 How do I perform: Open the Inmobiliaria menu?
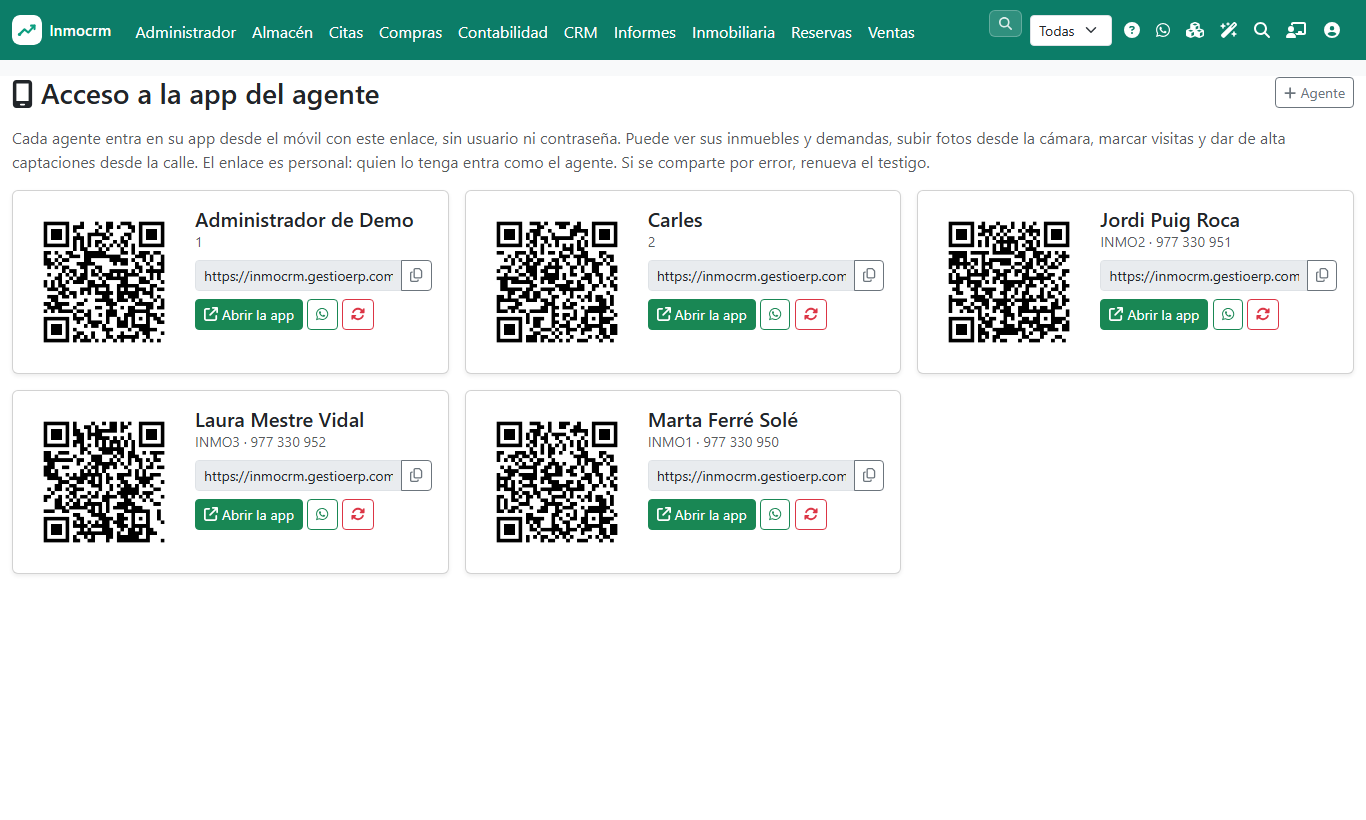pos(733,32)
